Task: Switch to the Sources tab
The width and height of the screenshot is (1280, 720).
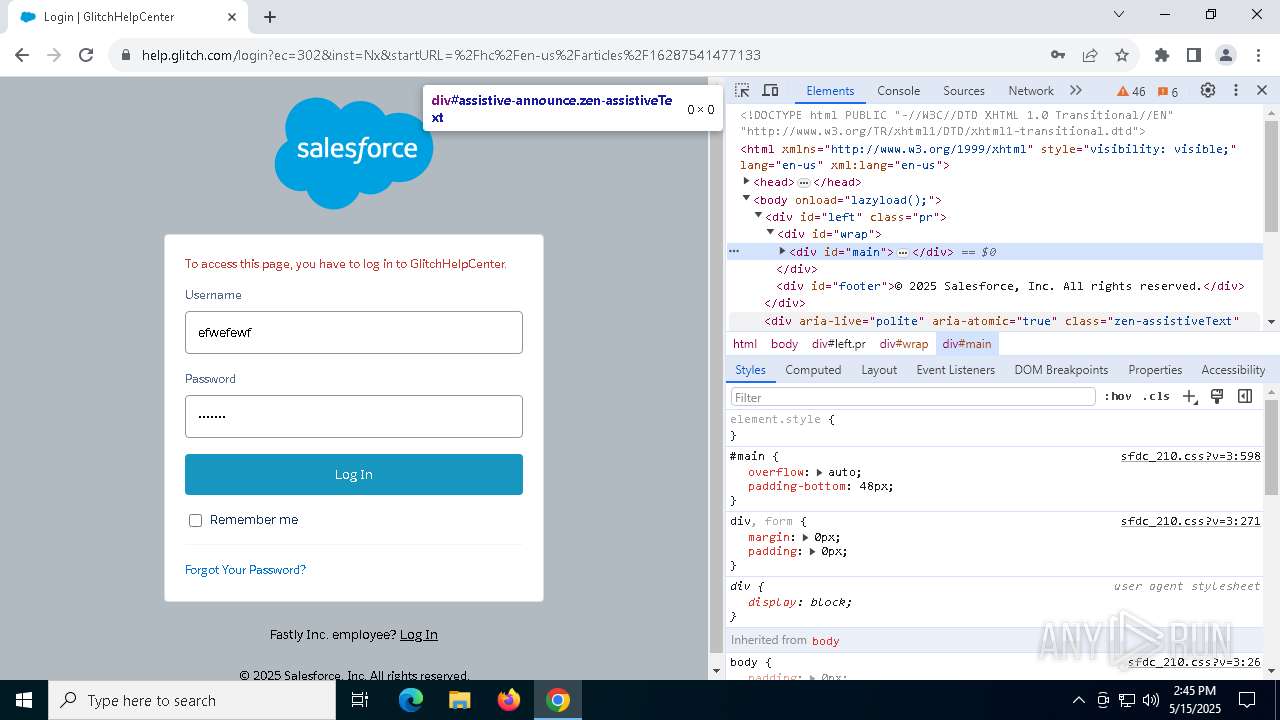Action: [x=964, y=91]
